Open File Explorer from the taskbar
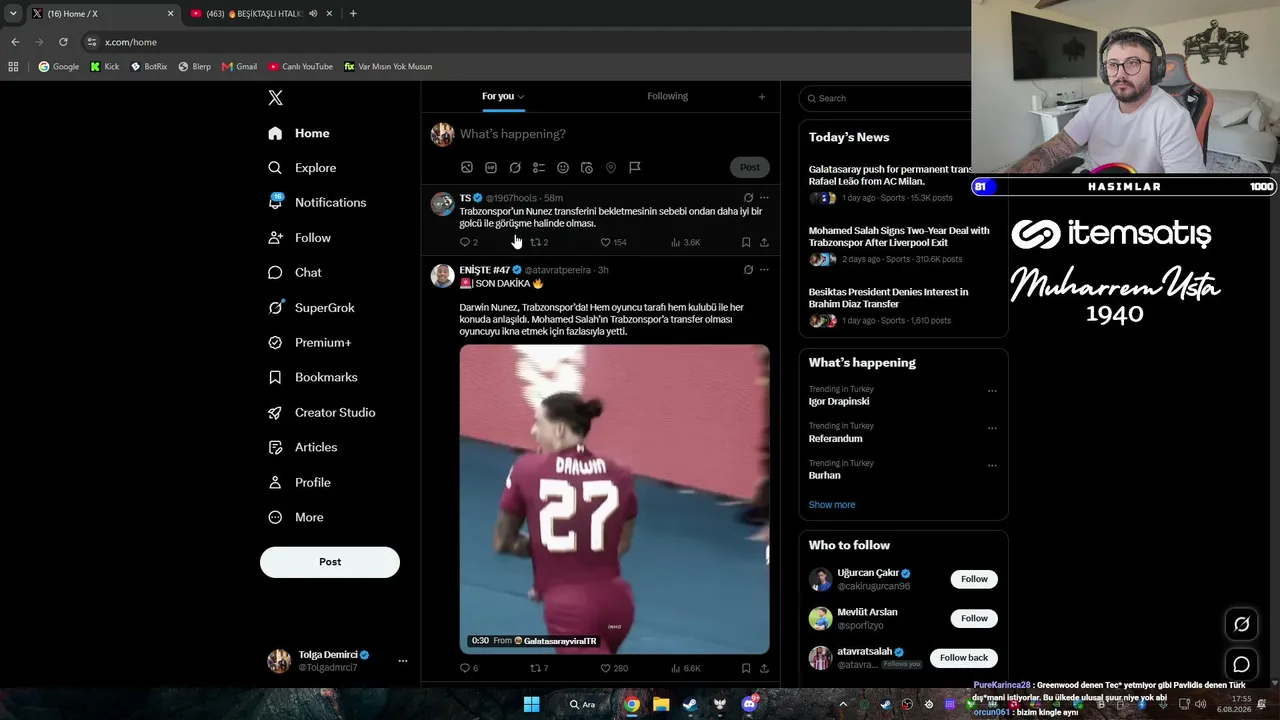1280x720 pixels. (661, 704)
